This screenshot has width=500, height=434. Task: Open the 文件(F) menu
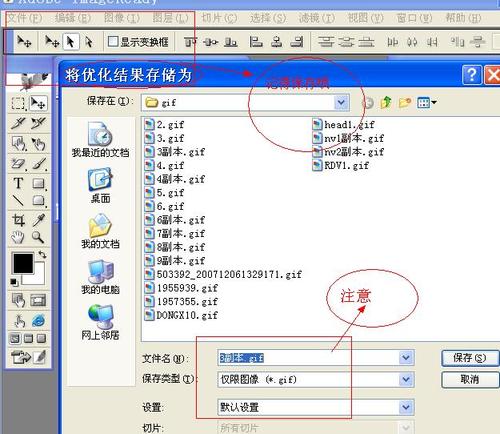[x=25, y=18]
